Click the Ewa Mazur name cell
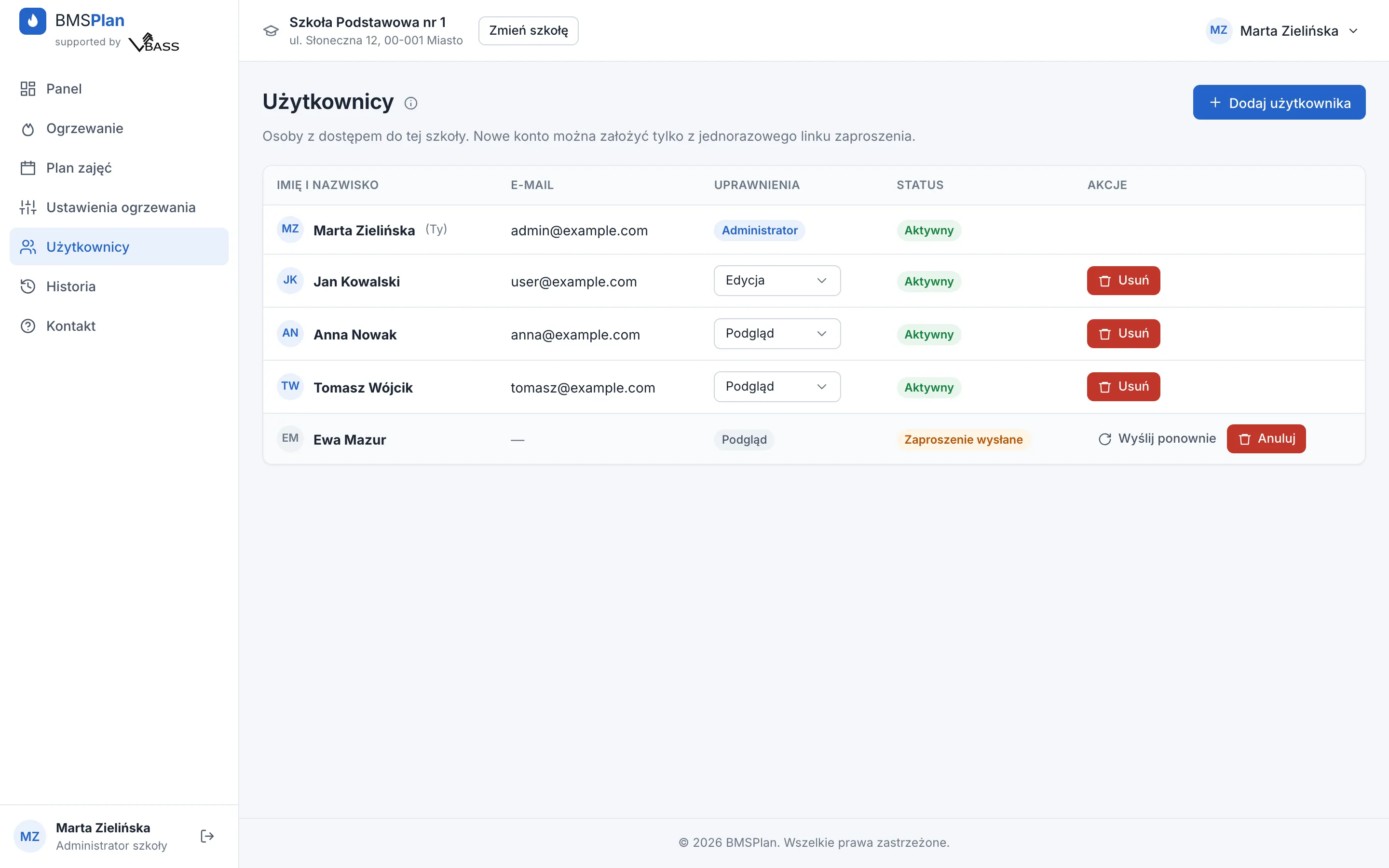 [350, 440]
